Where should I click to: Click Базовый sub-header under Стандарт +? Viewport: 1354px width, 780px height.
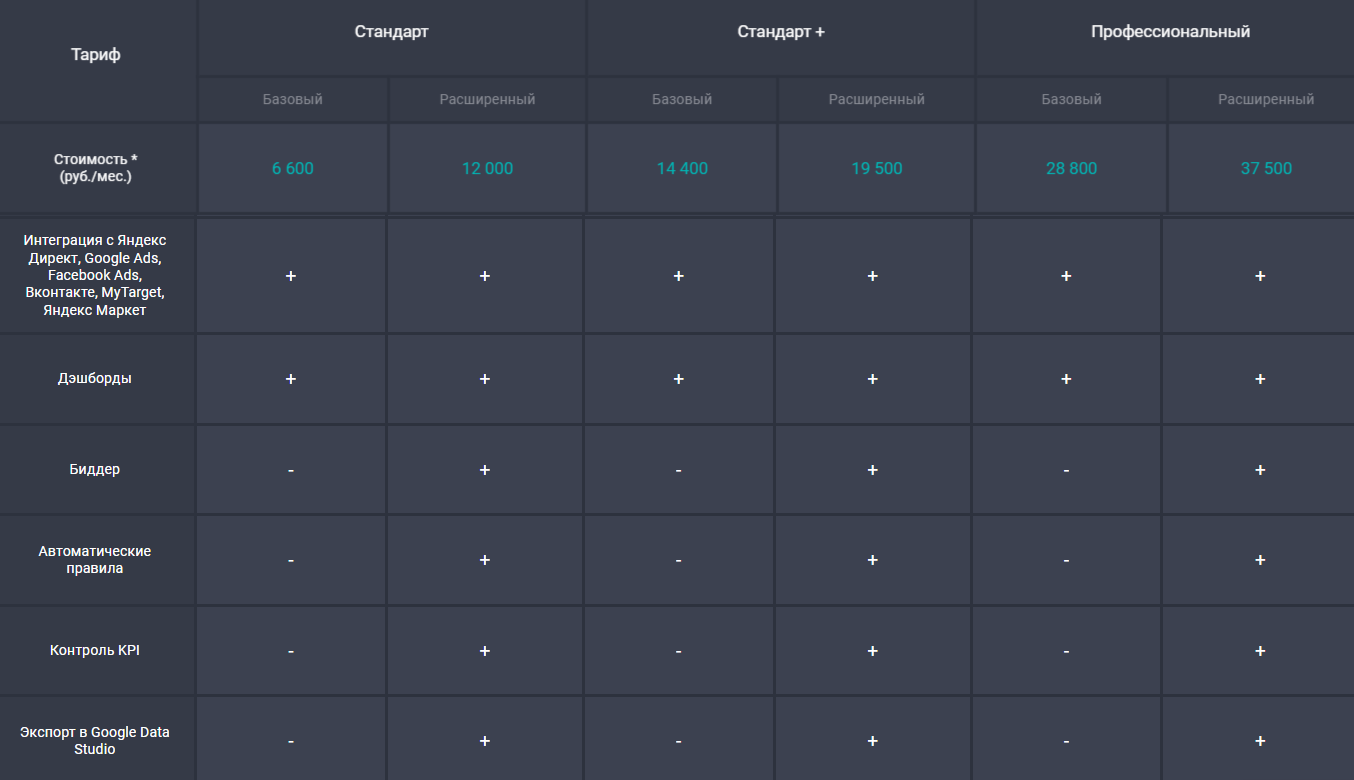pos(682,100)
